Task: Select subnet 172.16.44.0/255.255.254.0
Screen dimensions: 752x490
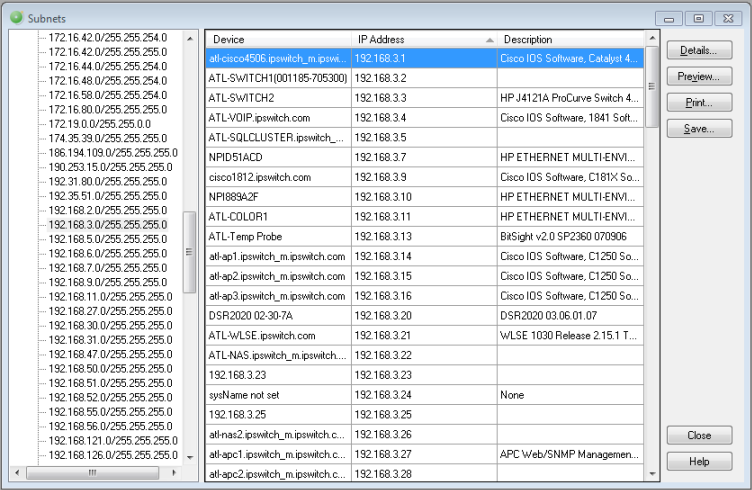Action: click(x=107, y=66)
